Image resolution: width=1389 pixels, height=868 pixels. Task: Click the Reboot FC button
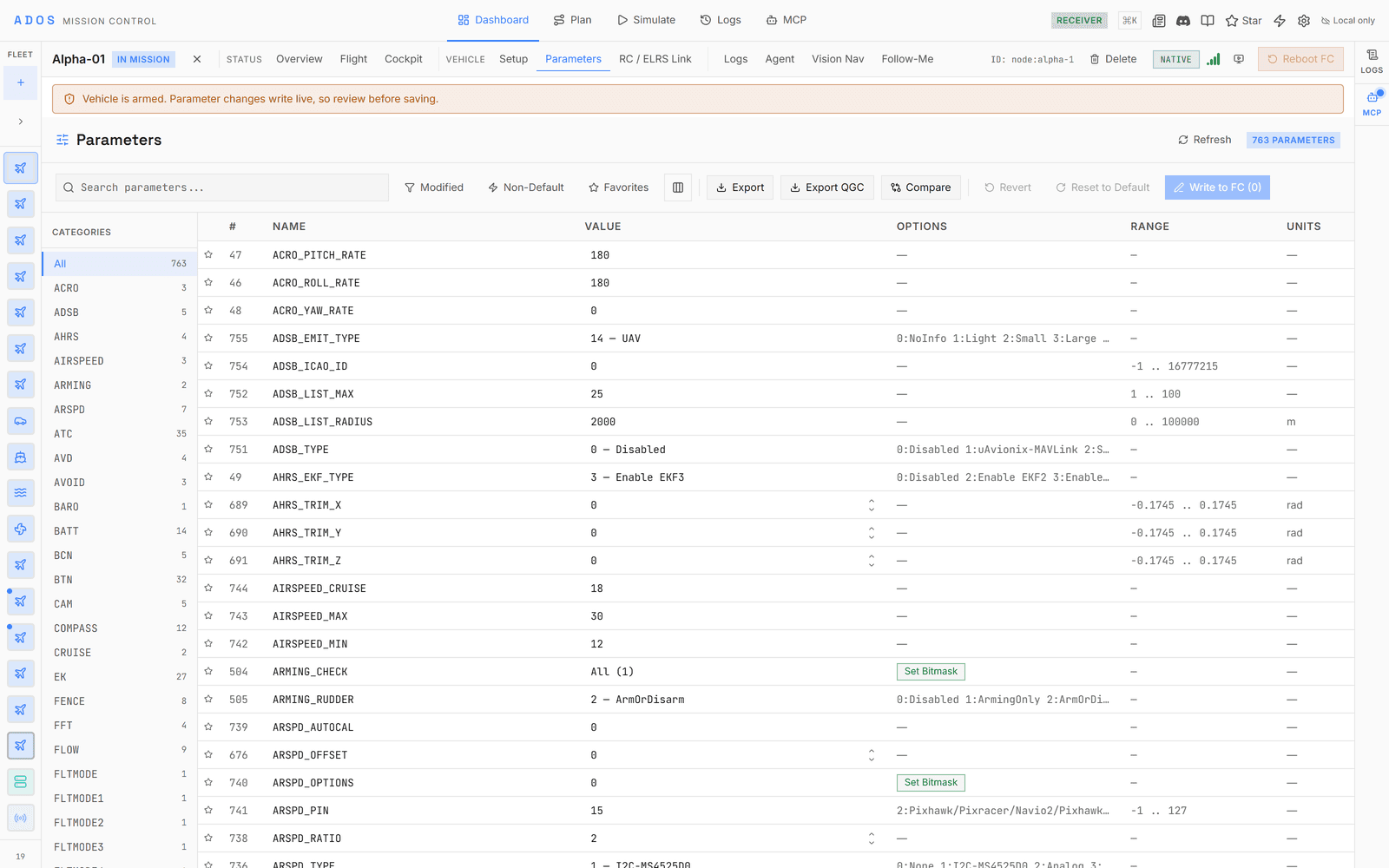1300,59
